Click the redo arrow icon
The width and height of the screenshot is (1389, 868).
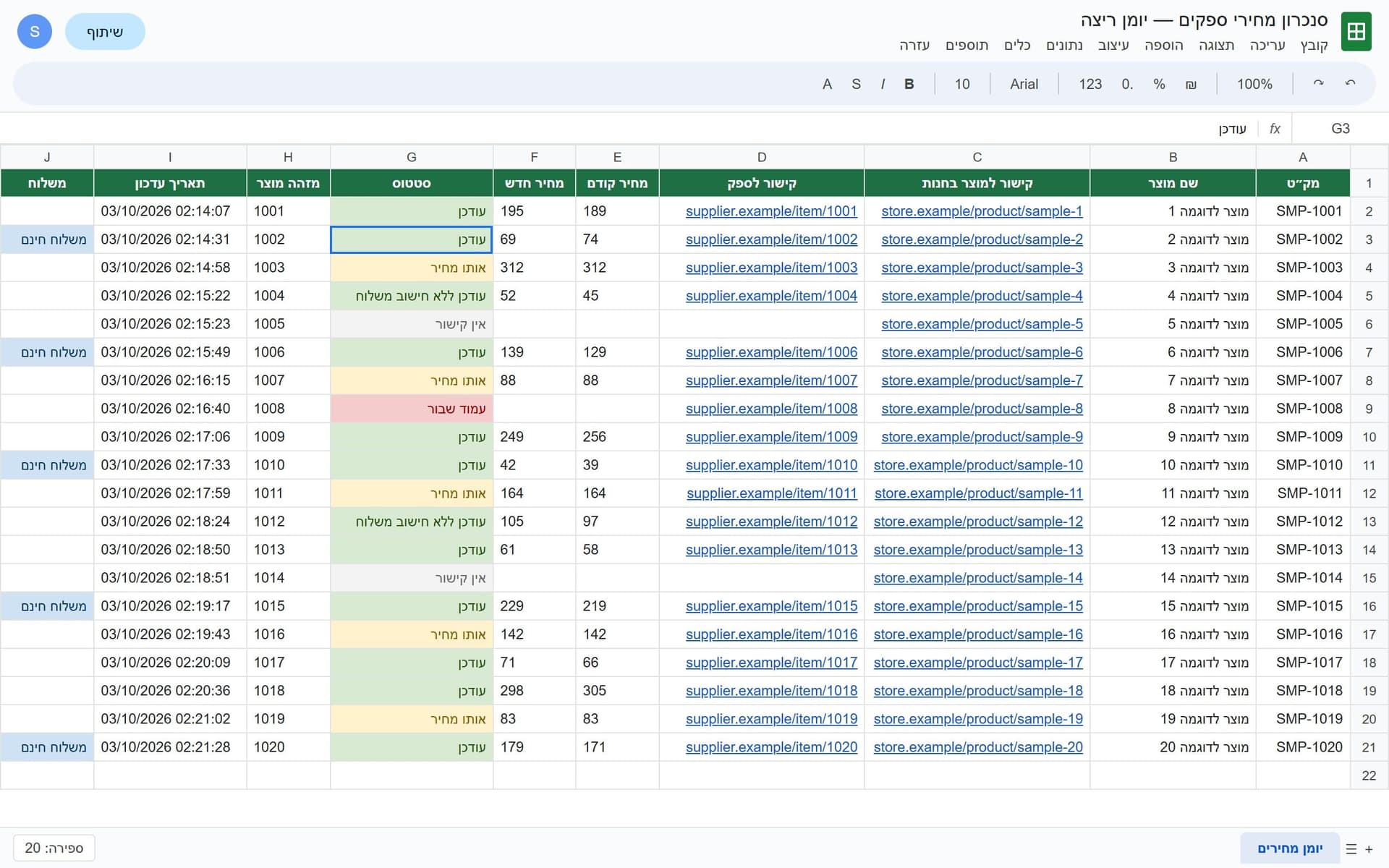[1318, 84]
